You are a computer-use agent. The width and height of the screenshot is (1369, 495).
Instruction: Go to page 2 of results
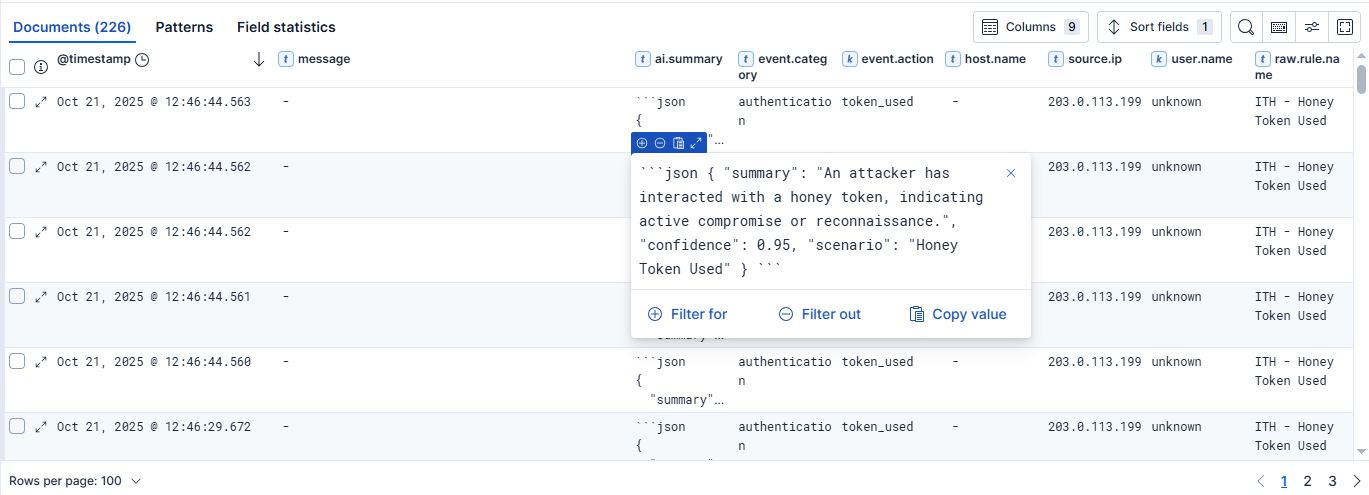click(1307, 481)
